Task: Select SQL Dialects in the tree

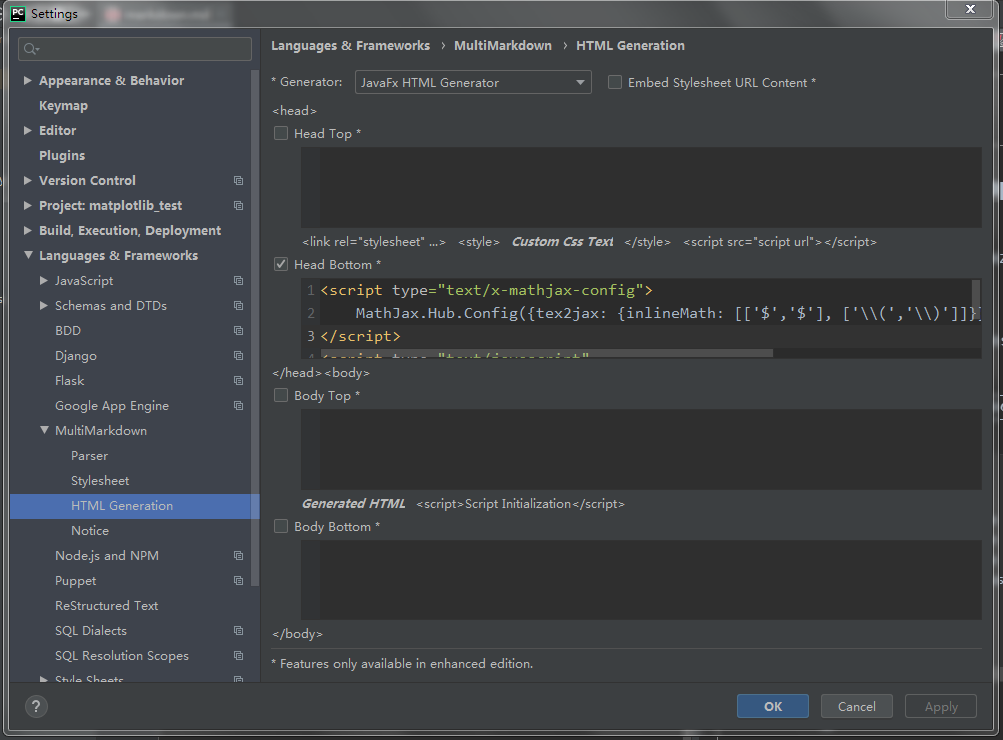Action: [x=91, y=630]
